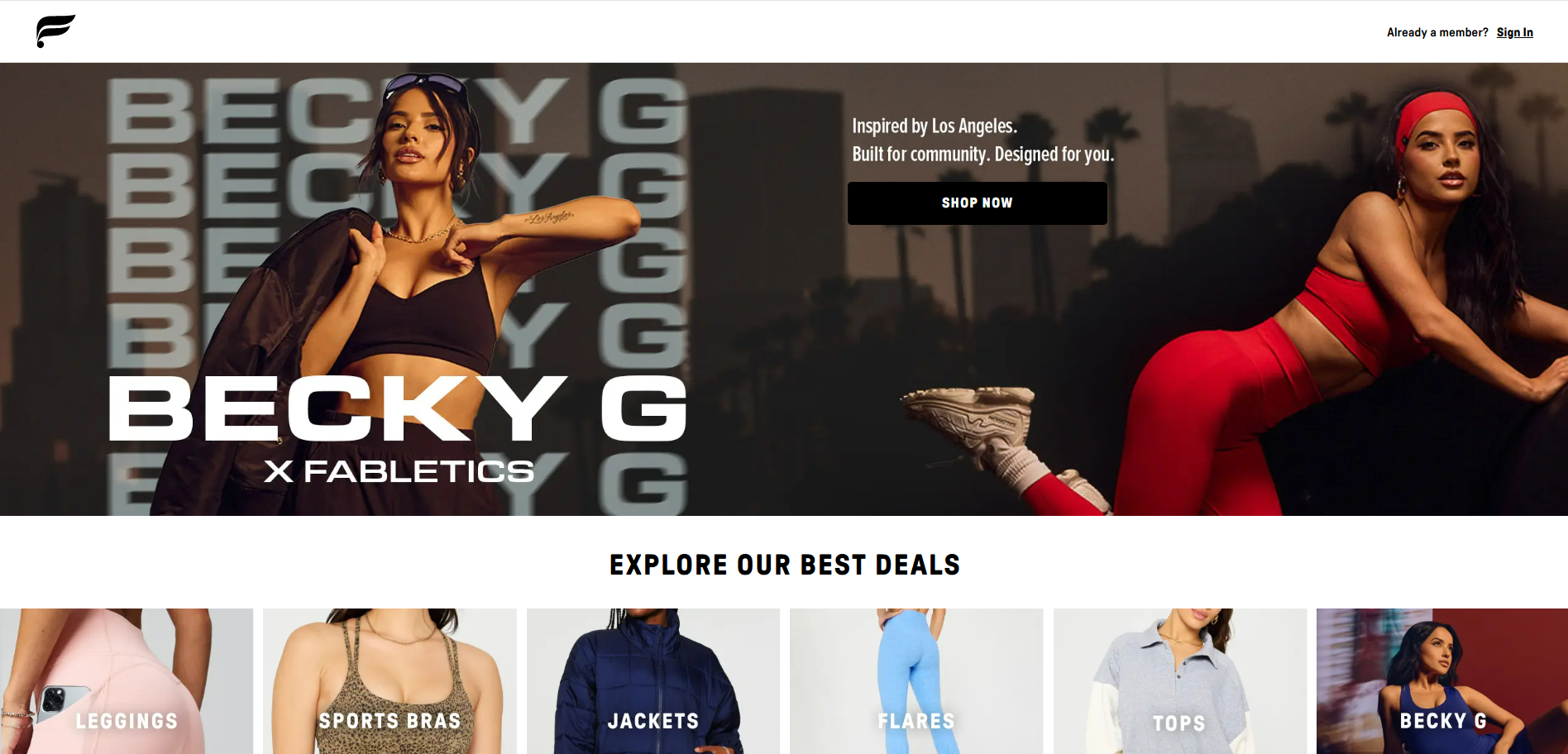This screenshot has width=1568, height=754.
Task: Click the Fabletics logo icon
Action: (x=55, y=31)
